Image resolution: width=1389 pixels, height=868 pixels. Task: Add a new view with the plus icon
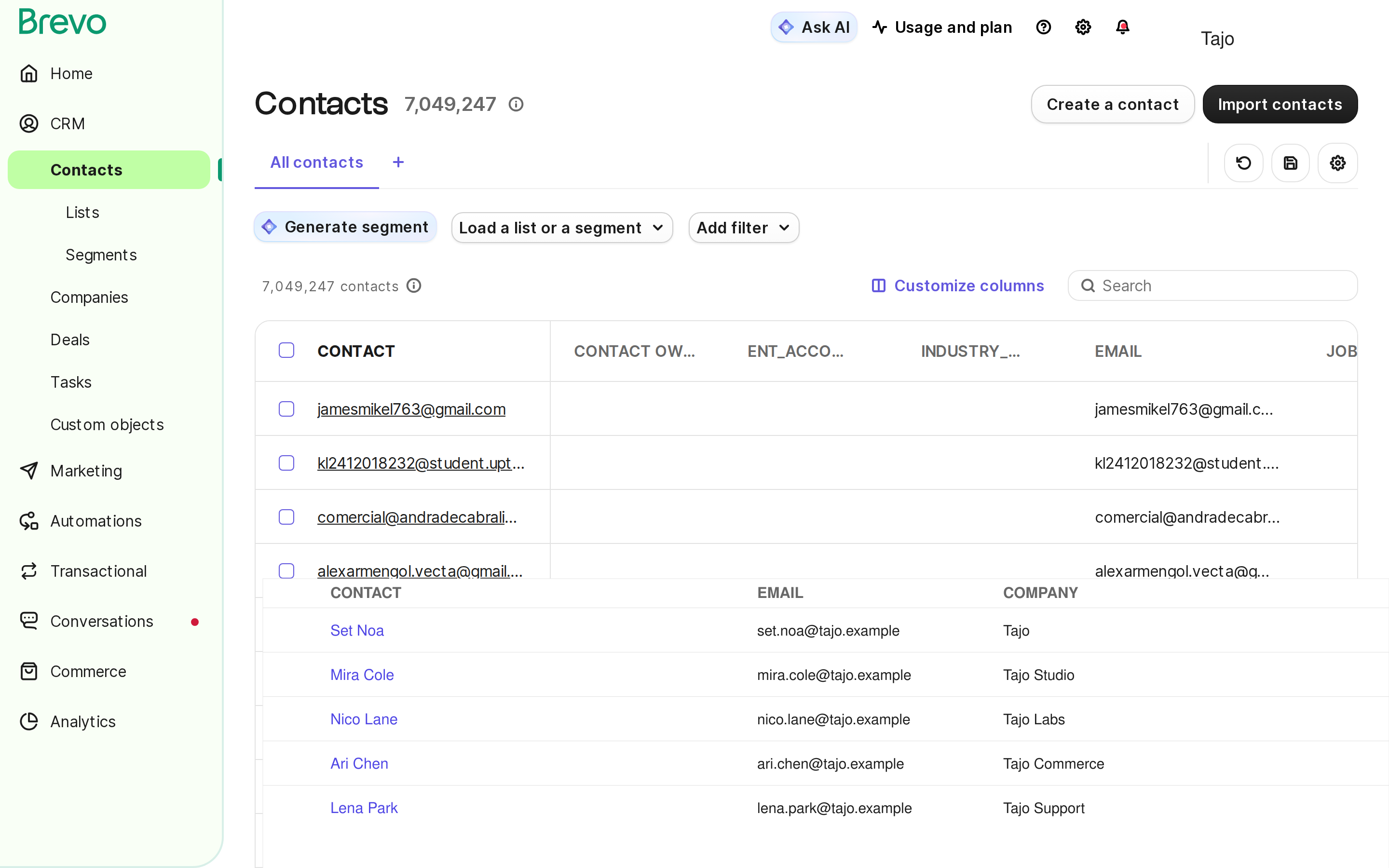tap(398, 163)
